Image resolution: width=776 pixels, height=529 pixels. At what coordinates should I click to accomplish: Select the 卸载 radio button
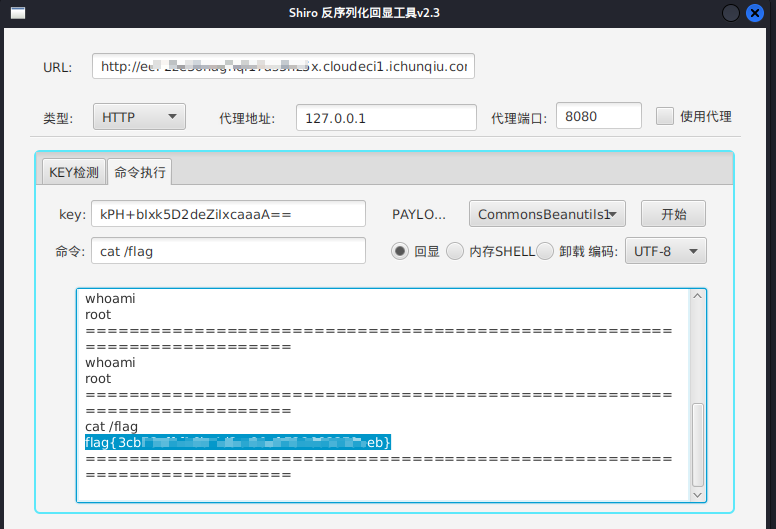coord(544,251)
